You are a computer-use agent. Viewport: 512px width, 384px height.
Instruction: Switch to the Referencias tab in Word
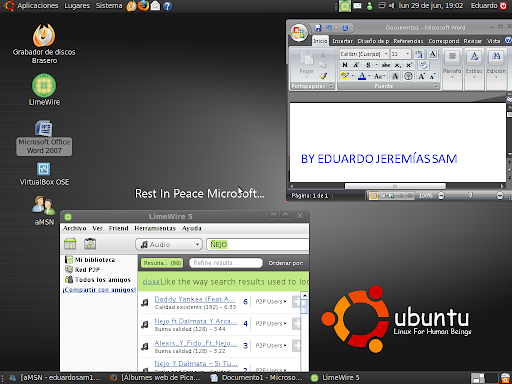click(x=408, y=41)
